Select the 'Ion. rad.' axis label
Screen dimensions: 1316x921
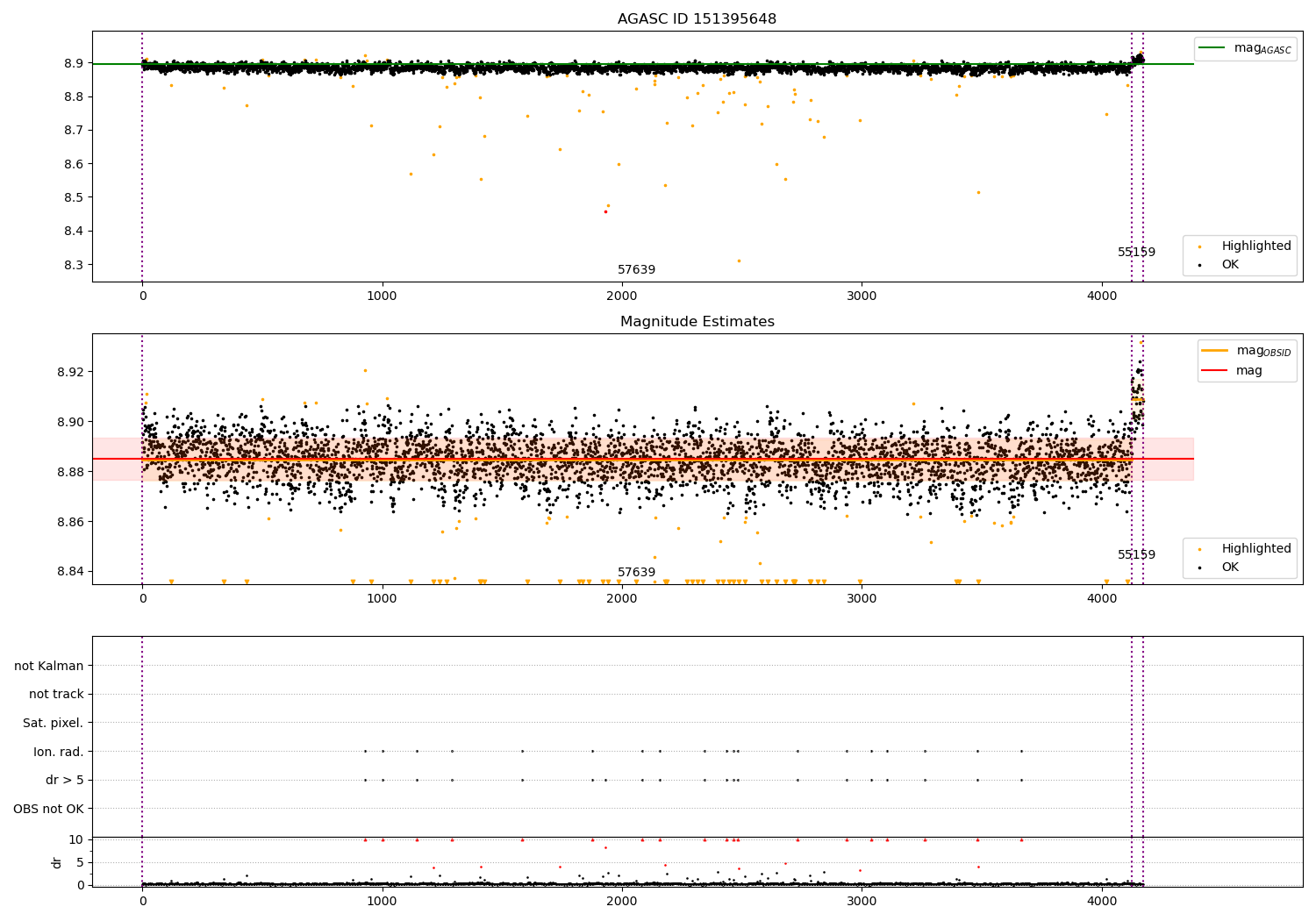[58, 752]
